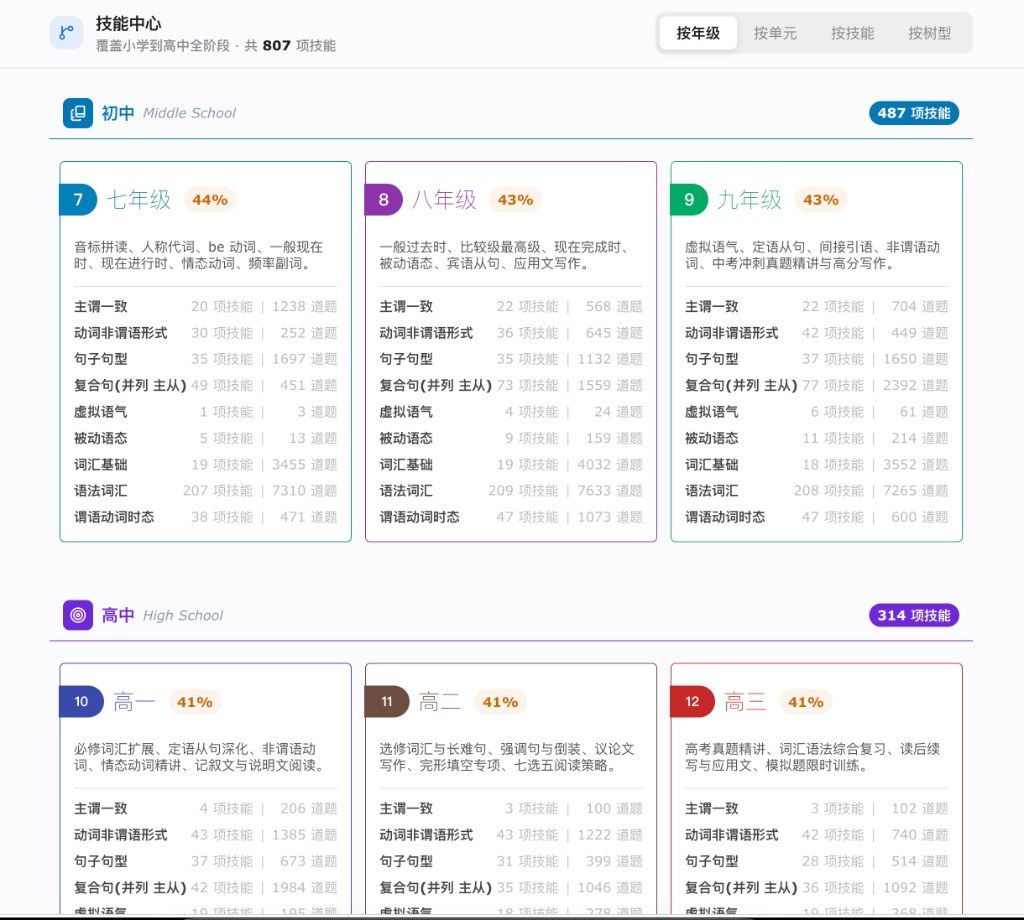1024x920 pixels.
Task: Select 复合句(并列 主从) row in 九年级 card
Action: pyautogui.click(x=816, y=385)
